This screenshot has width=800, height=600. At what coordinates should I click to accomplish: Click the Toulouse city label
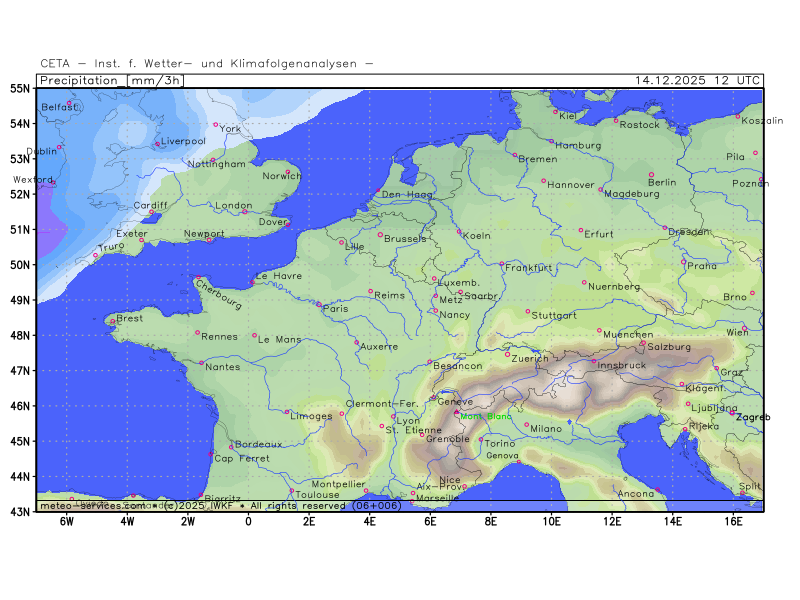[x=318, y=494]
